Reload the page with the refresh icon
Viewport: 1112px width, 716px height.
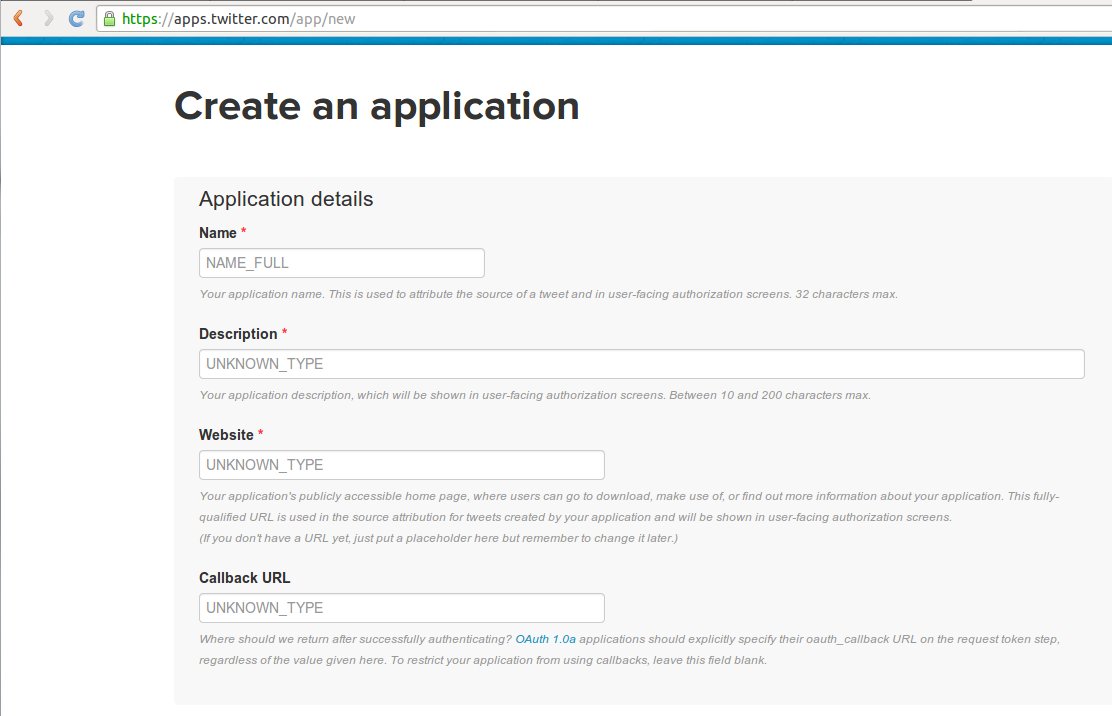(77, 18)
